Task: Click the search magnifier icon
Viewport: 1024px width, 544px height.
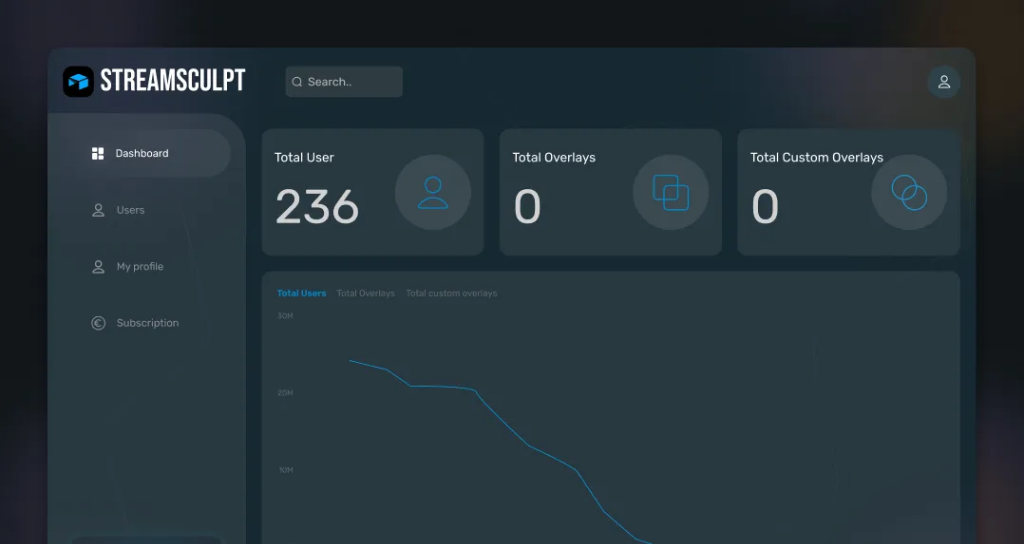Action: tap(297, 82)
